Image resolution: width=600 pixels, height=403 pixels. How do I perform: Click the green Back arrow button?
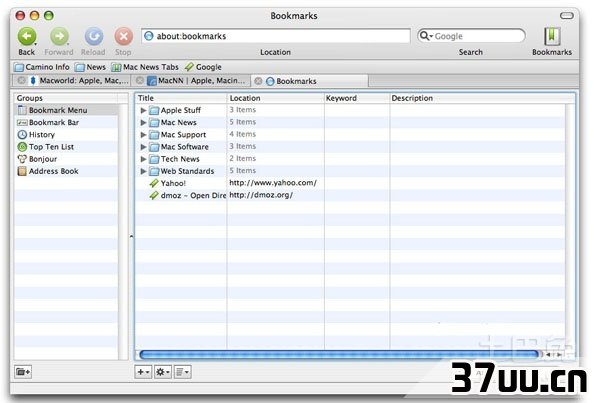tap(27, 37)
